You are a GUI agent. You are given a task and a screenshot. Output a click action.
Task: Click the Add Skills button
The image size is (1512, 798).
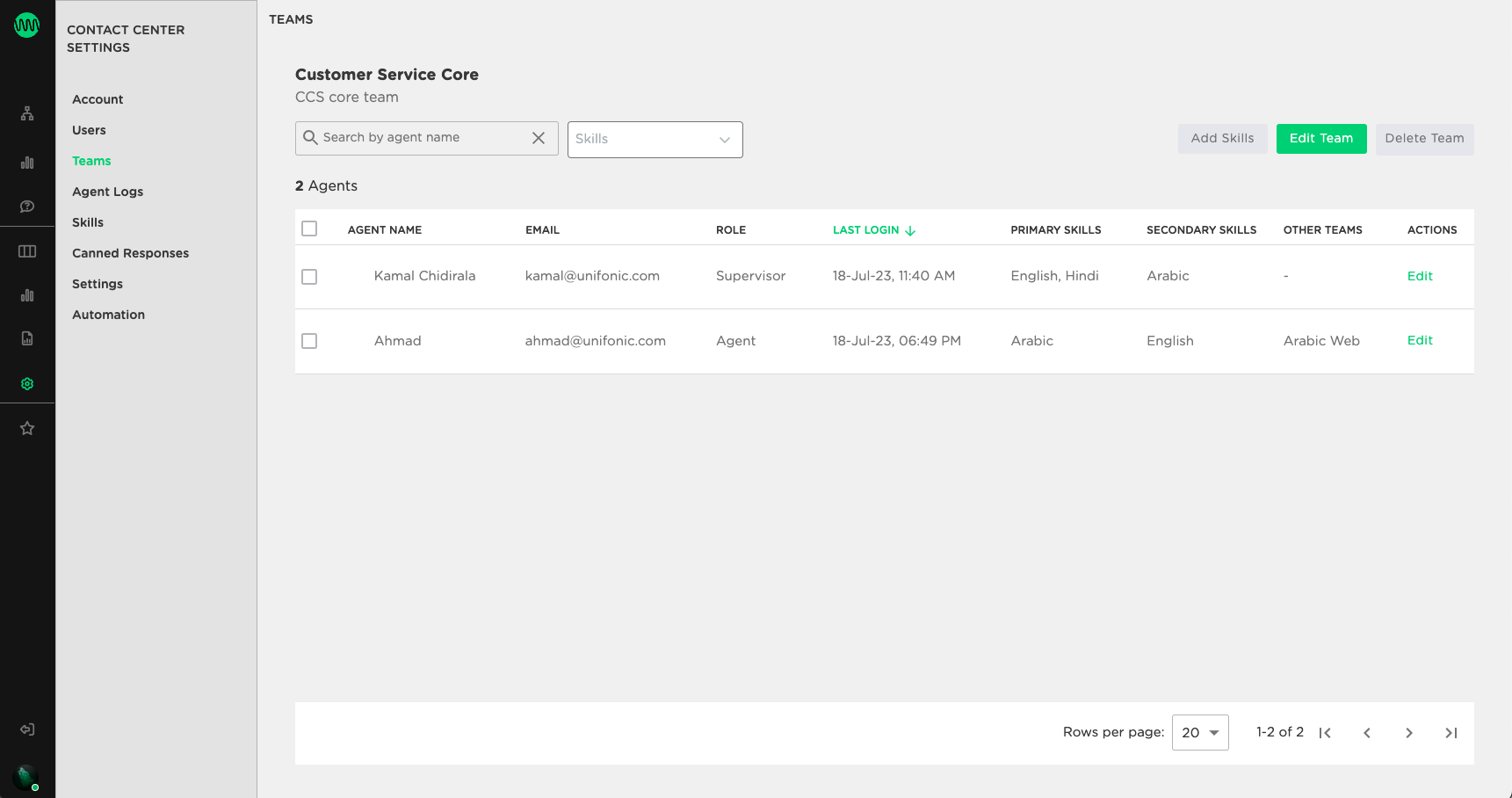tap(1223, 139)
